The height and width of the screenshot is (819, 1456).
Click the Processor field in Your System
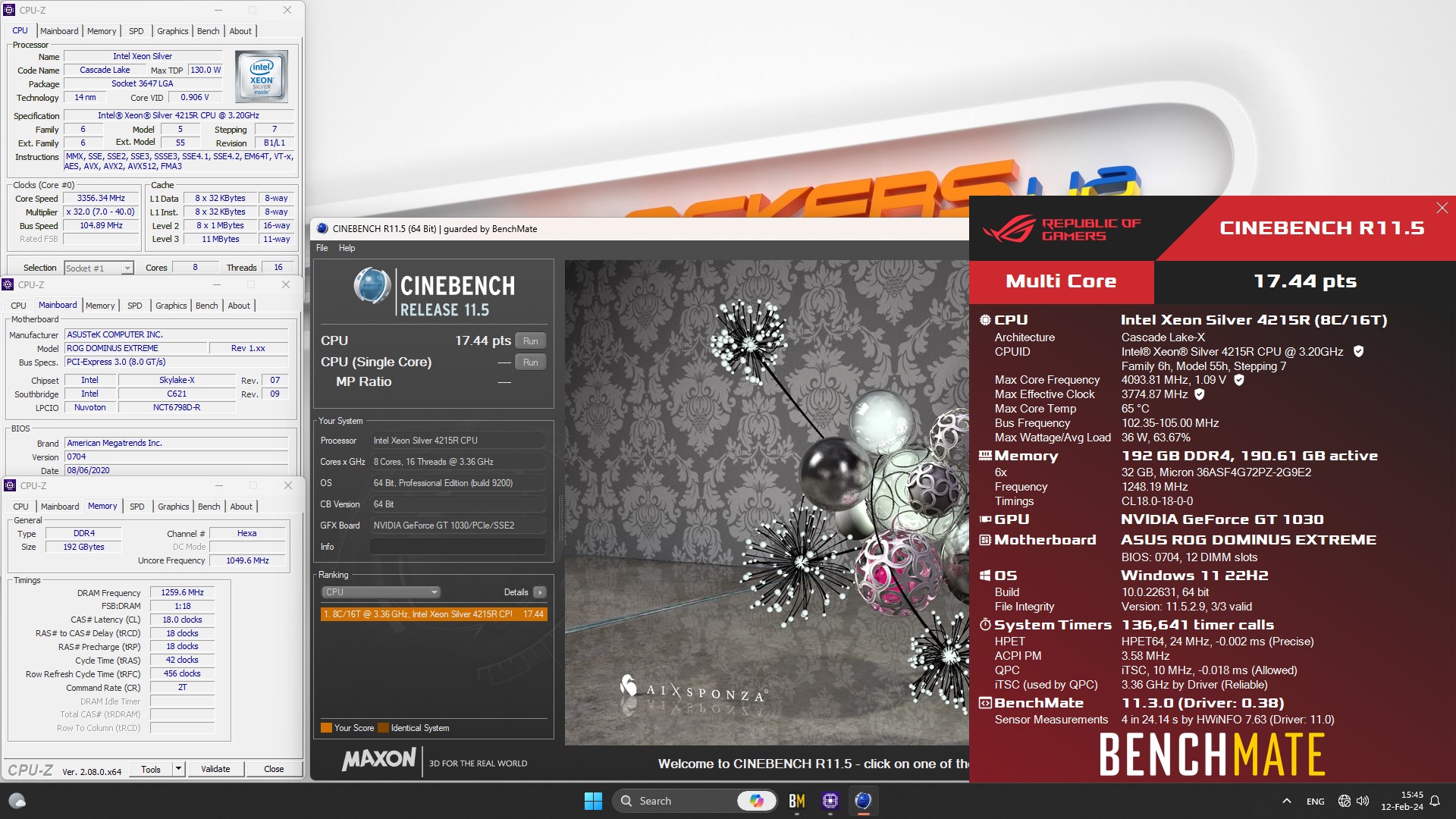click(457, 441)
